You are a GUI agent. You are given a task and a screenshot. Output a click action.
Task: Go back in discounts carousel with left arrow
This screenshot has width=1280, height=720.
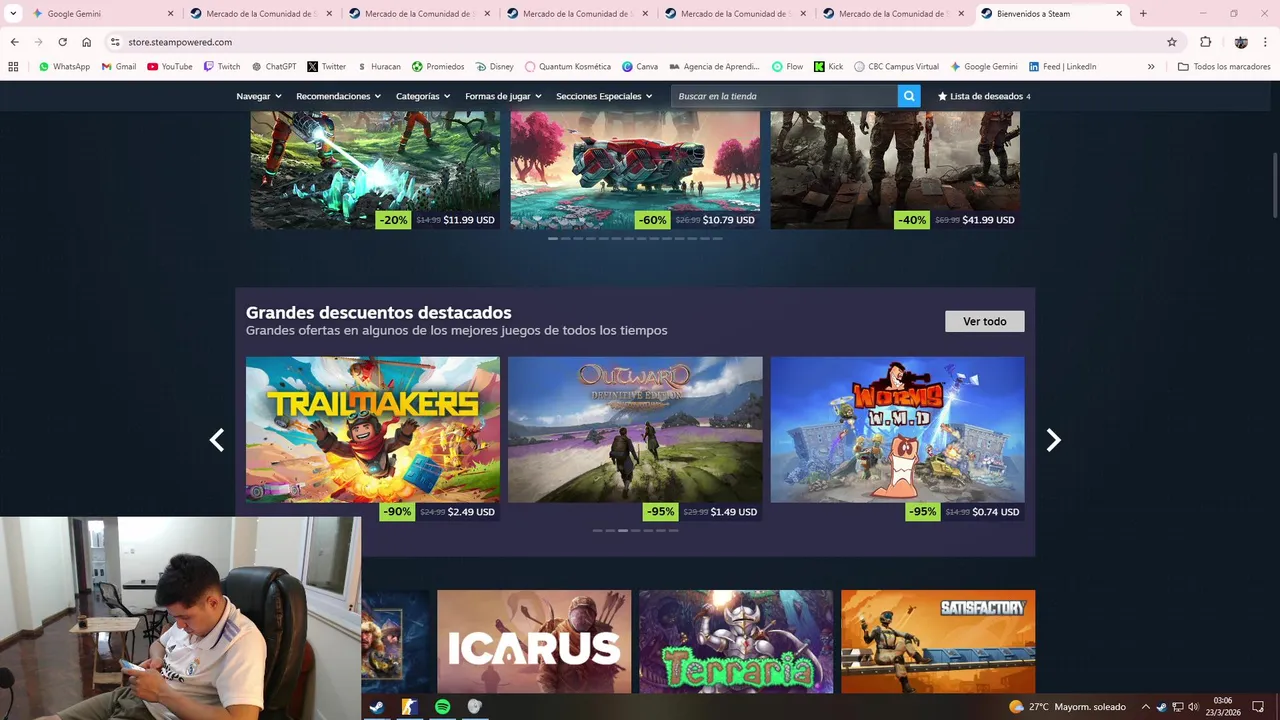click(216, 440)
